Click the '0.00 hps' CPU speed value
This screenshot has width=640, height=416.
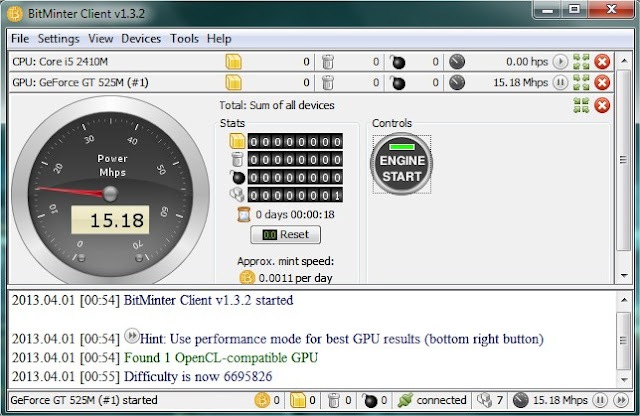527,62
